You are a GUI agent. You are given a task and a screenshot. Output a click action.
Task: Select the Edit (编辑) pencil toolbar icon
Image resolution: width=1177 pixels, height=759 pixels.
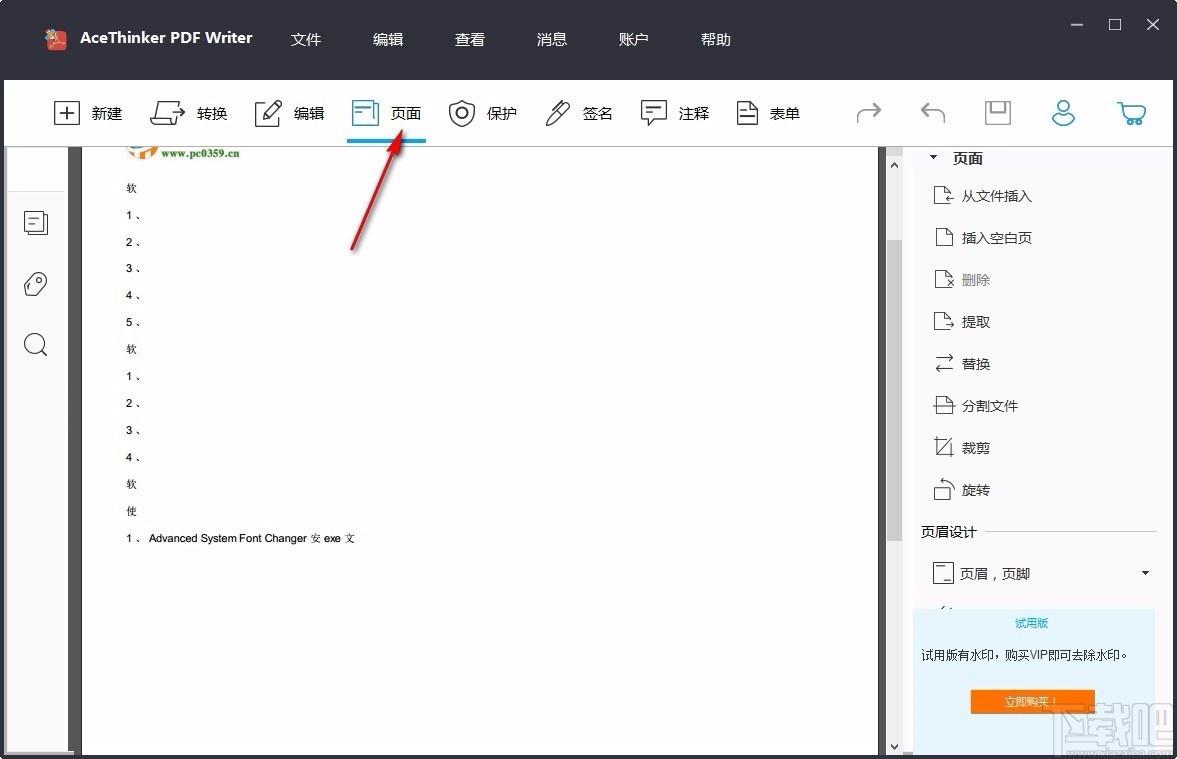click(x=268, y=113)
